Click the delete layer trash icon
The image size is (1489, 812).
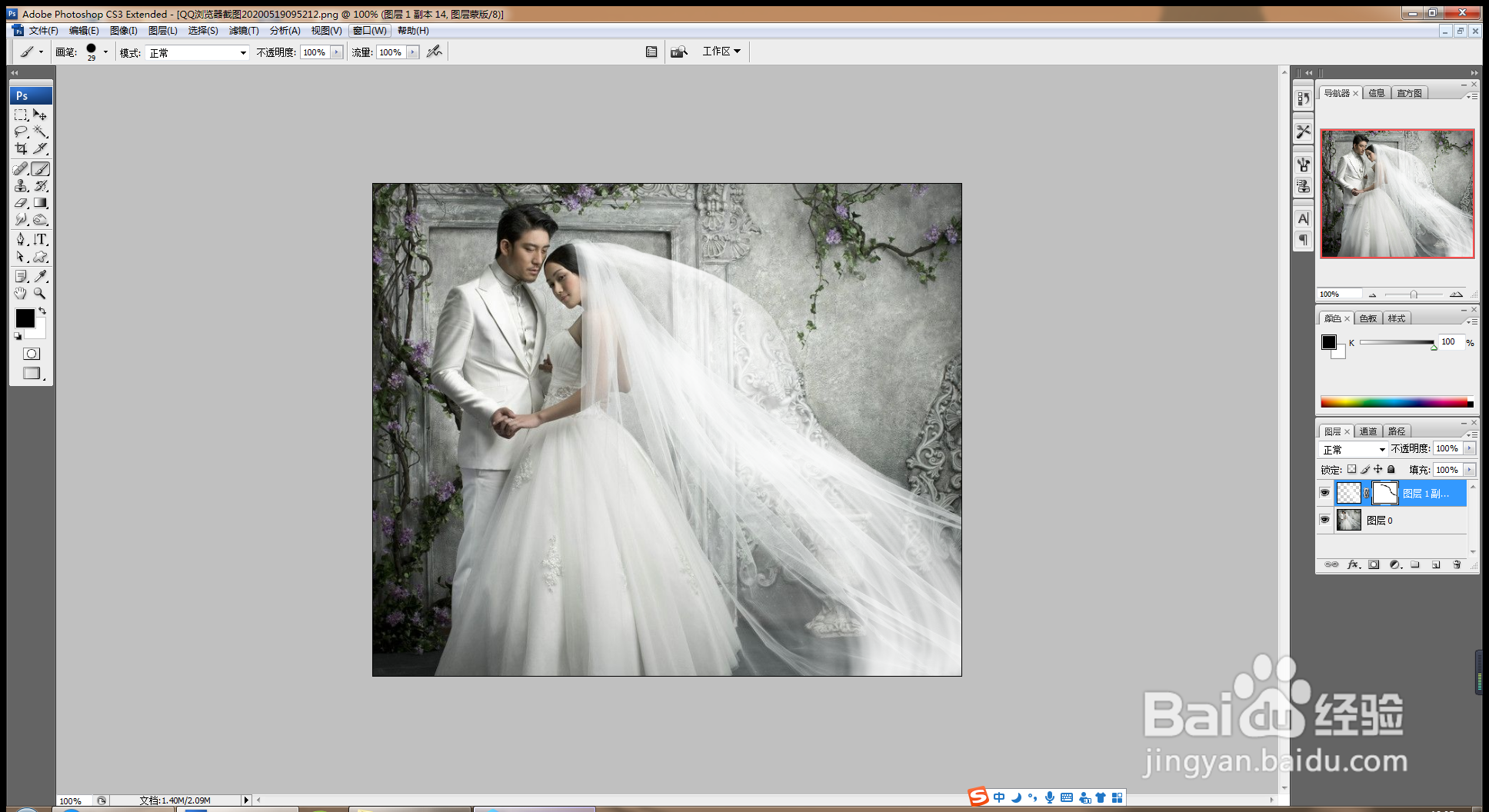[1457, 564]
